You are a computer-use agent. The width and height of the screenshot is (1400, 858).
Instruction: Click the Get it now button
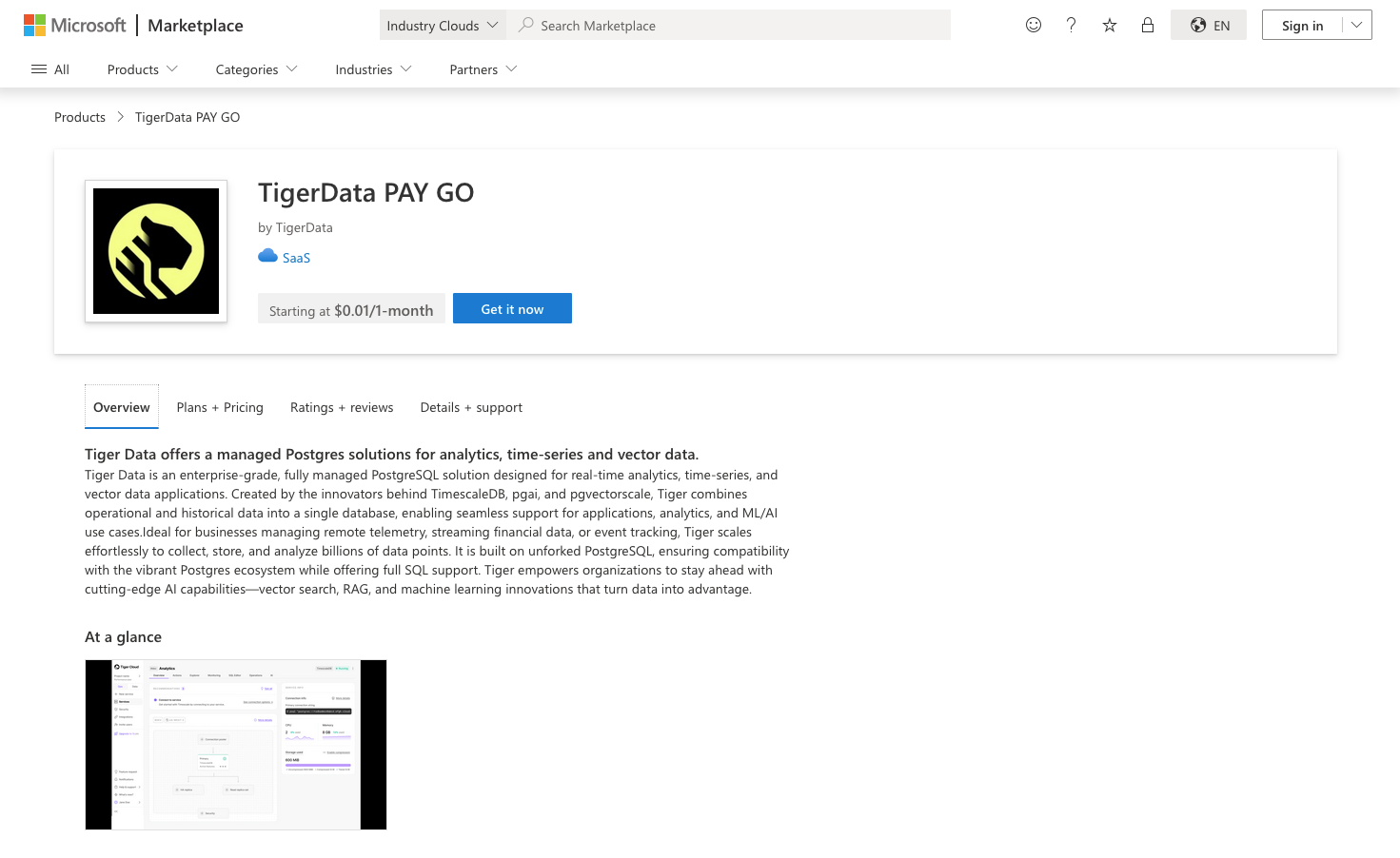(512, 308)
